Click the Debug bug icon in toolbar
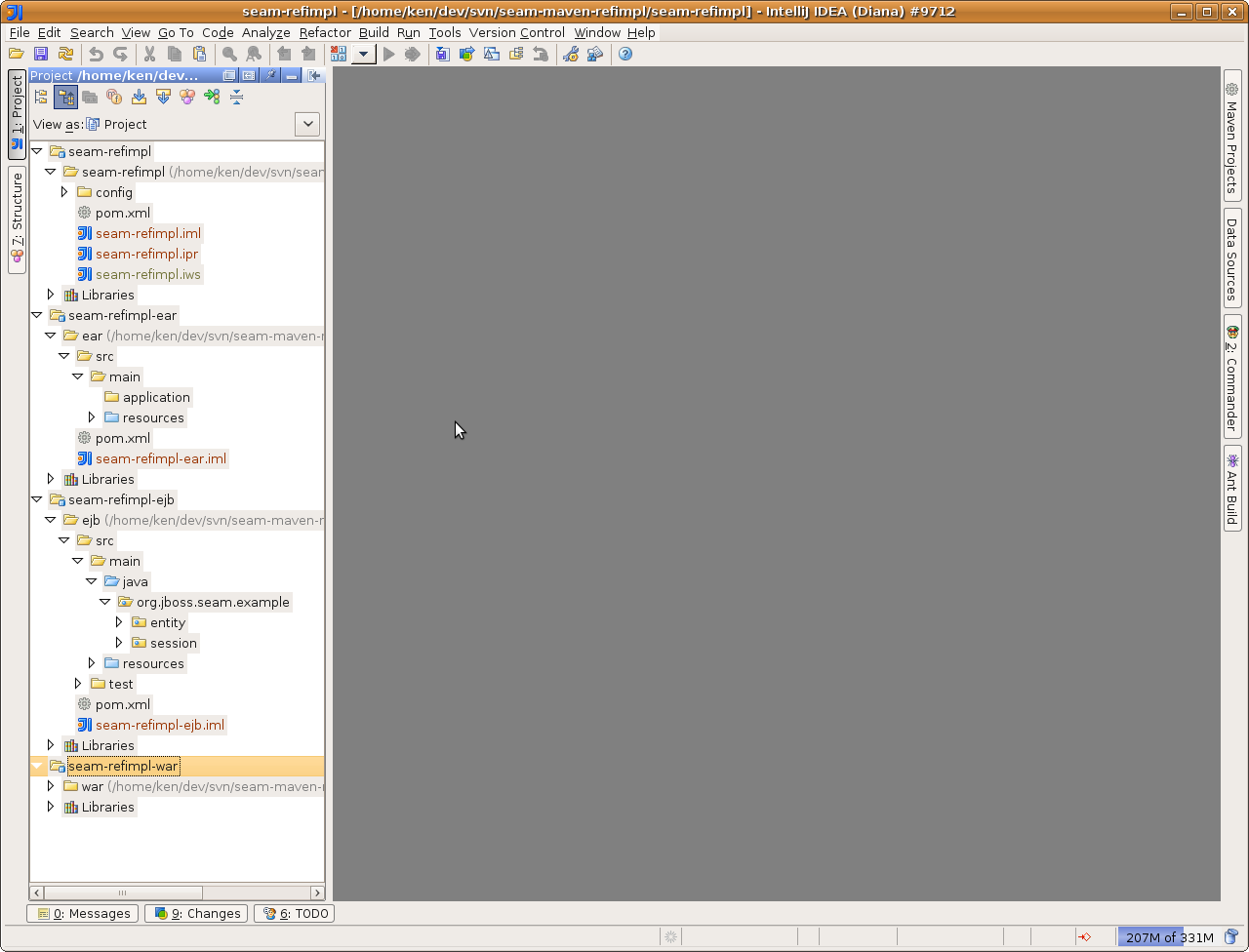 point(413,55)
